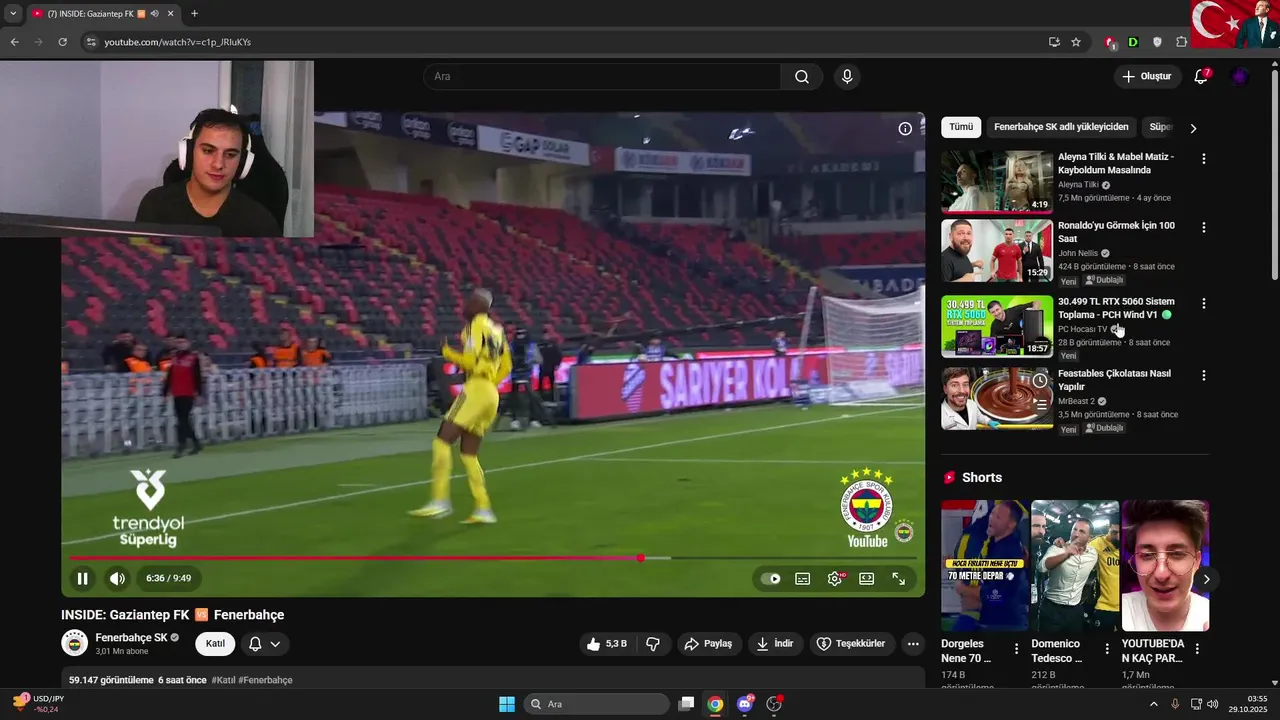Open more actions menu below video
1280x720 pixels.
point(913,644)
